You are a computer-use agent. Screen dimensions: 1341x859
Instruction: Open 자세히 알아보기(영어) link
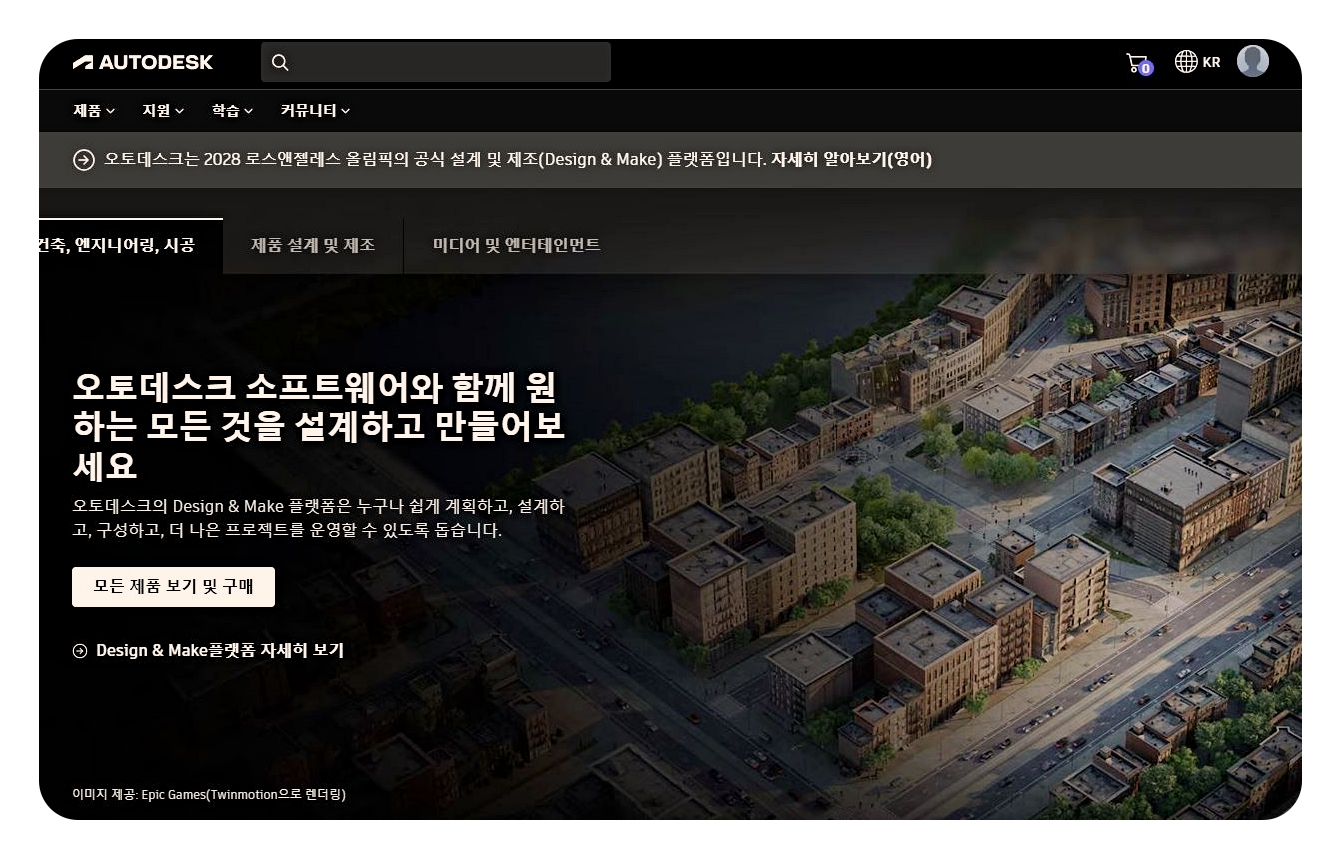(x=851, y=160)
